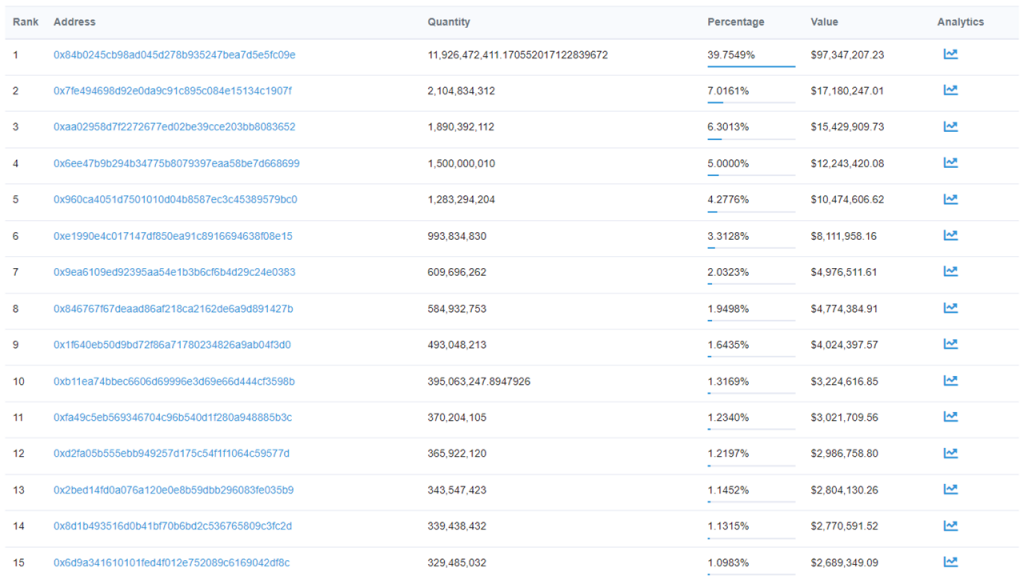Open address 0x1f640eb50d9bd72f86a71780234826a9ab04f3d0

pyautogui.click(x=172, y=344)
